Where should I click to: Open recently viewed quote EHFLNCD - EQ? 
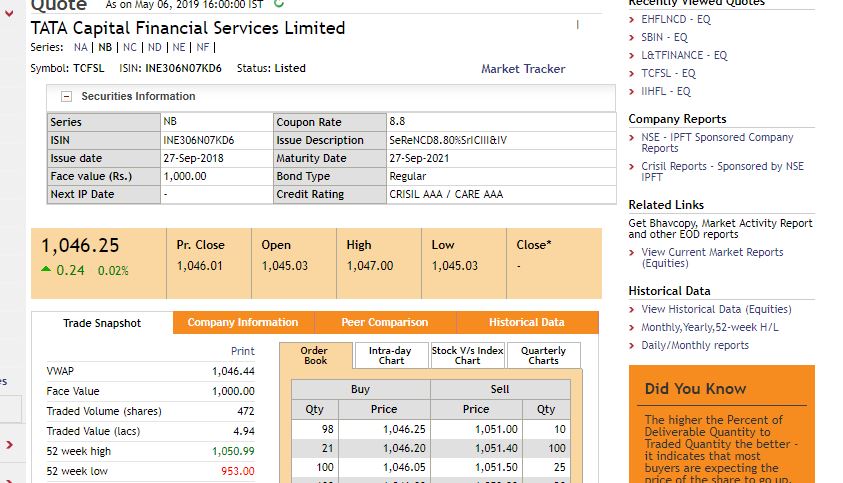tap(676, 19)
